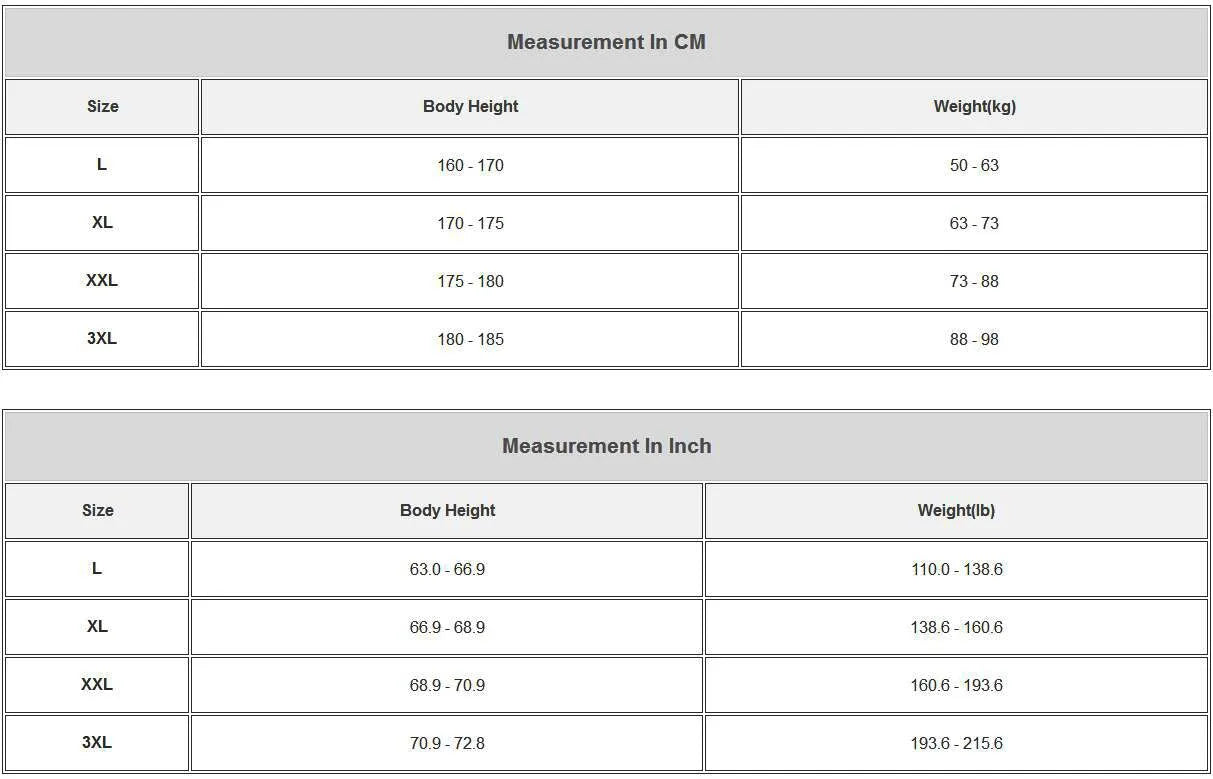Select size XXL row in Inch table
Screen dimensions: 1213x779
pos(606,685)
